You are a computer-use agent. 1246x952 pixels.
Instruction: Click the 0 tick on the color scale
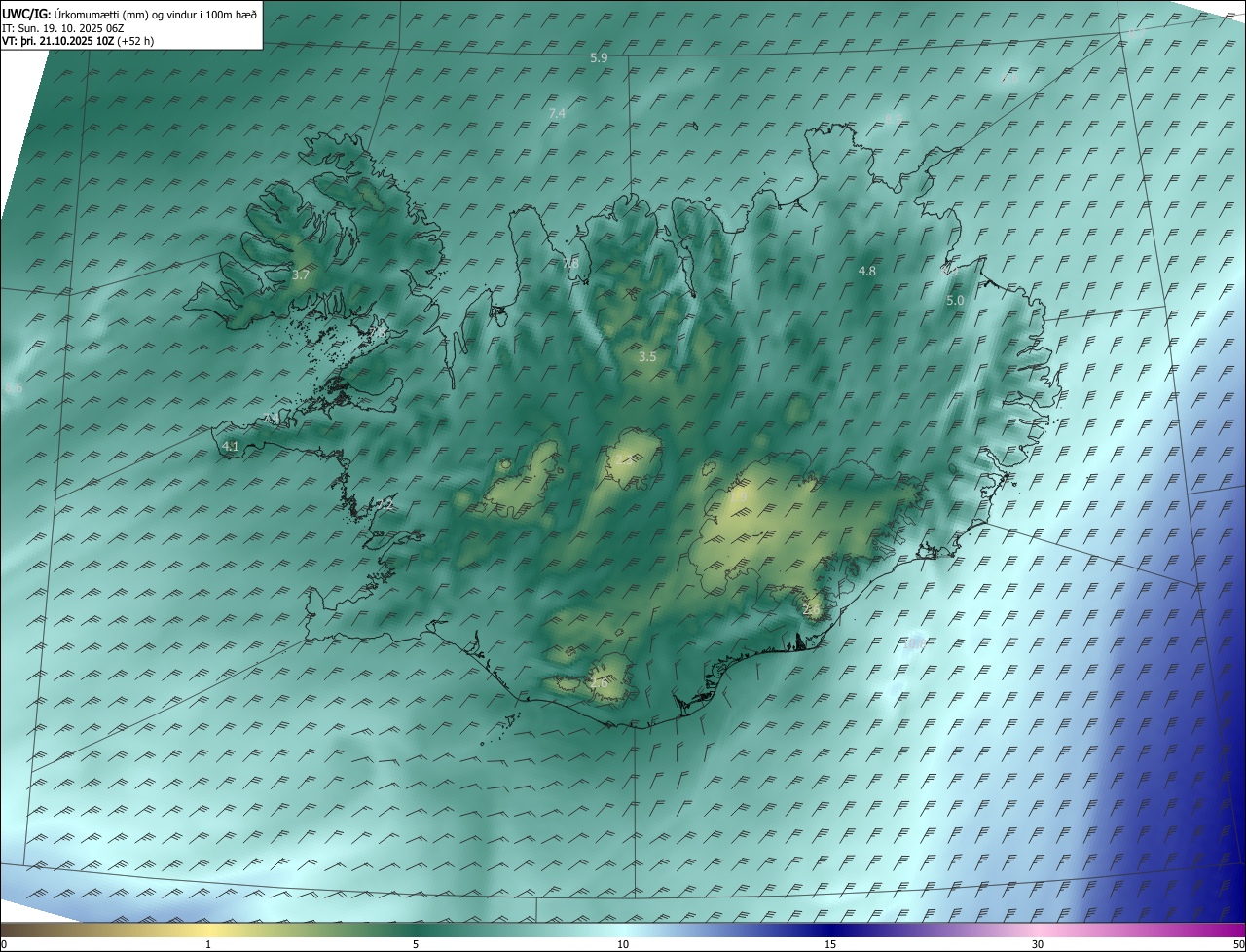click(3, 944)
